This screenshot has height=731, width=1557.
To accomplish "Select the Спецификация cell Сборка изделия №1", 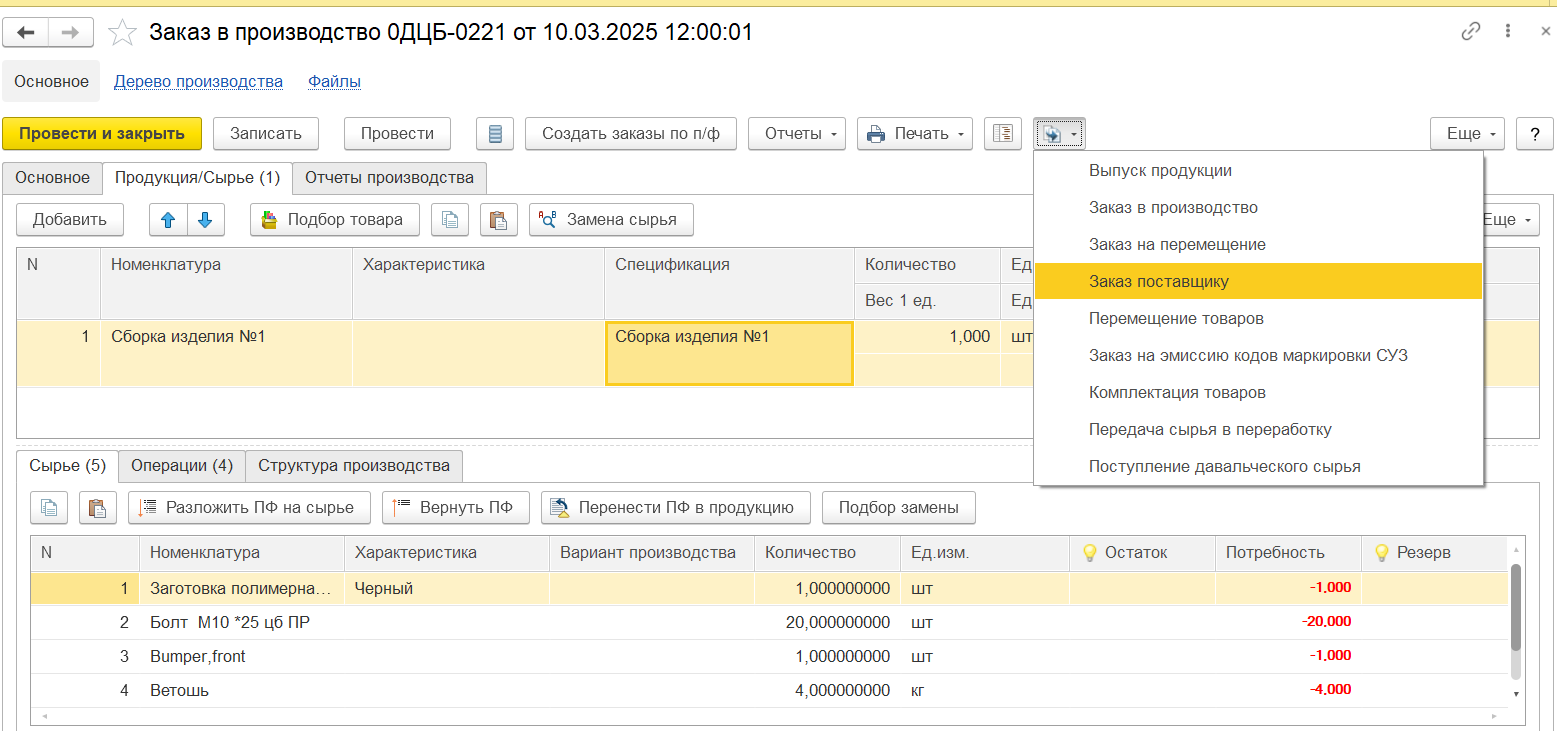I will click(729, 352).
